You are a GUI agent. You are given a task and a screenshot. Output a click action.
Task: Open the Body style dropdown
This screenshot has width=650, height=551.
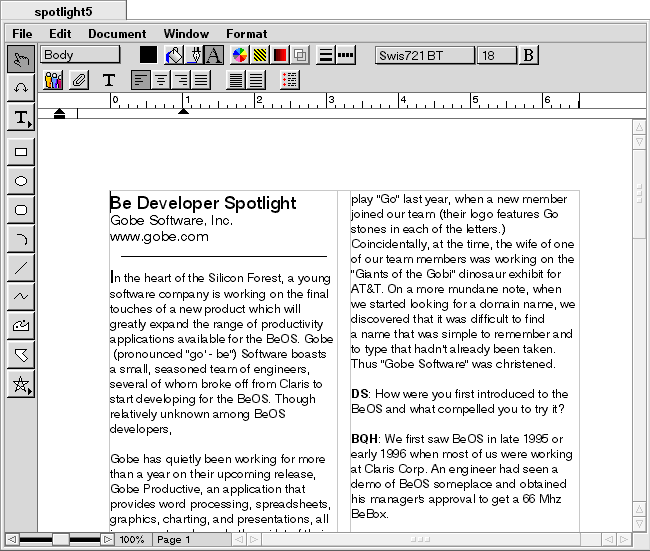tap(80, 55)
